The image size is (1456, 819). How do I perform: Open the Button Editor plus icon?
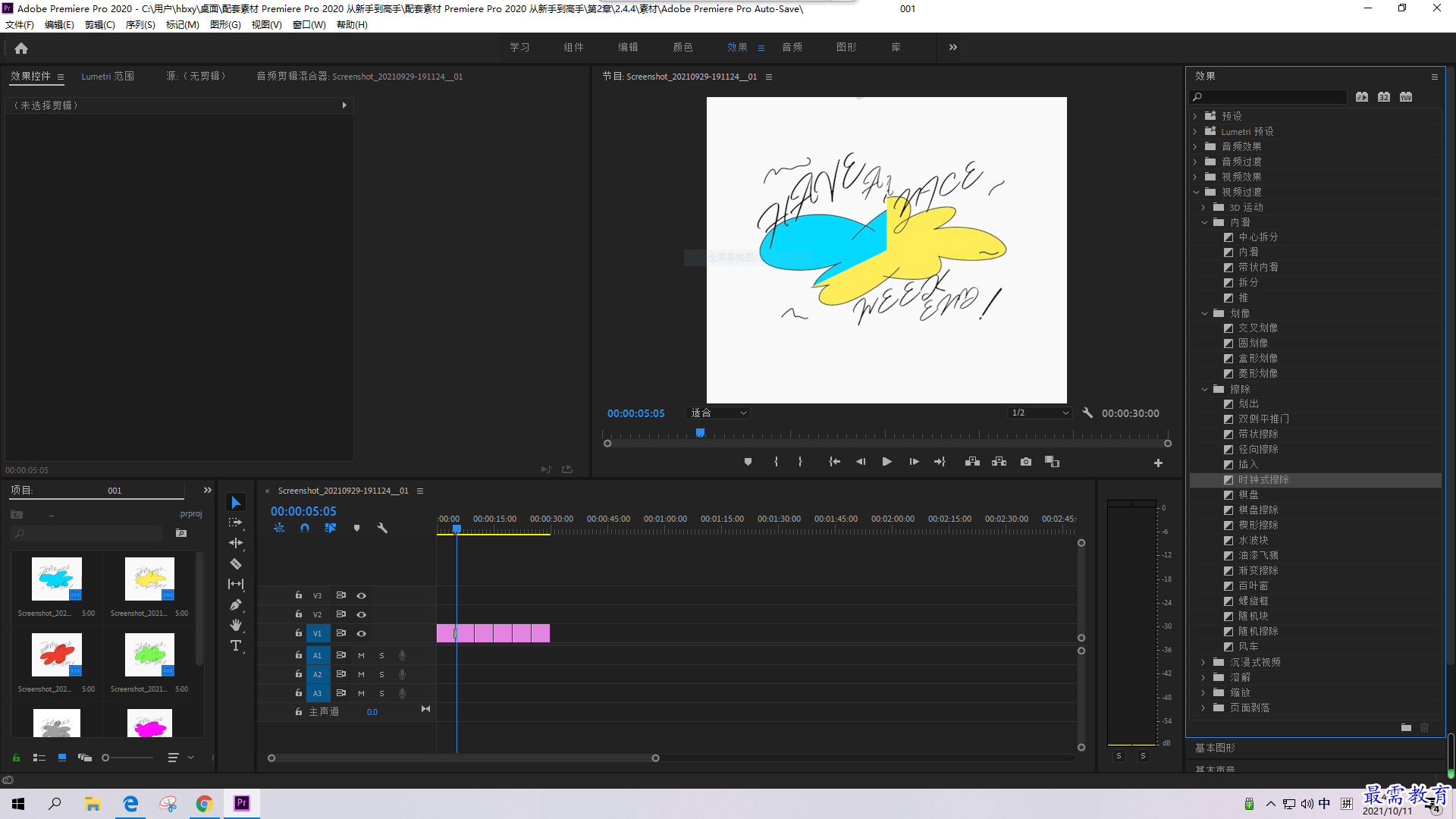tap(1158, 463)
